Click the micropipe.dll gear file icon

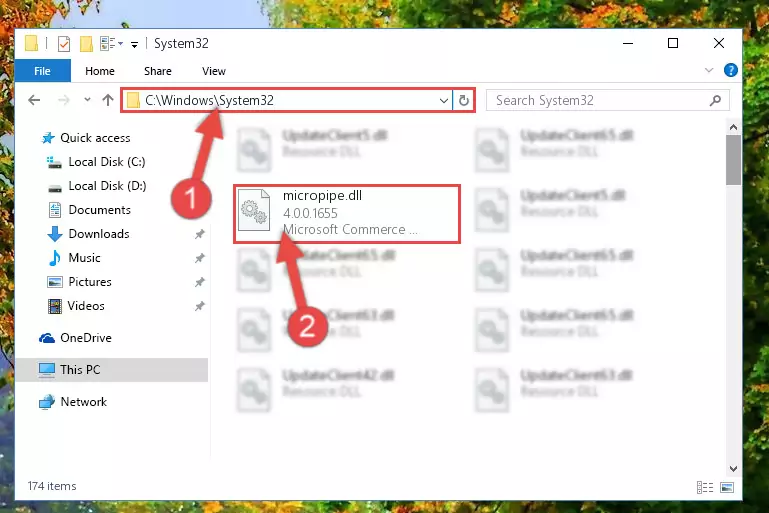(254, 210)
